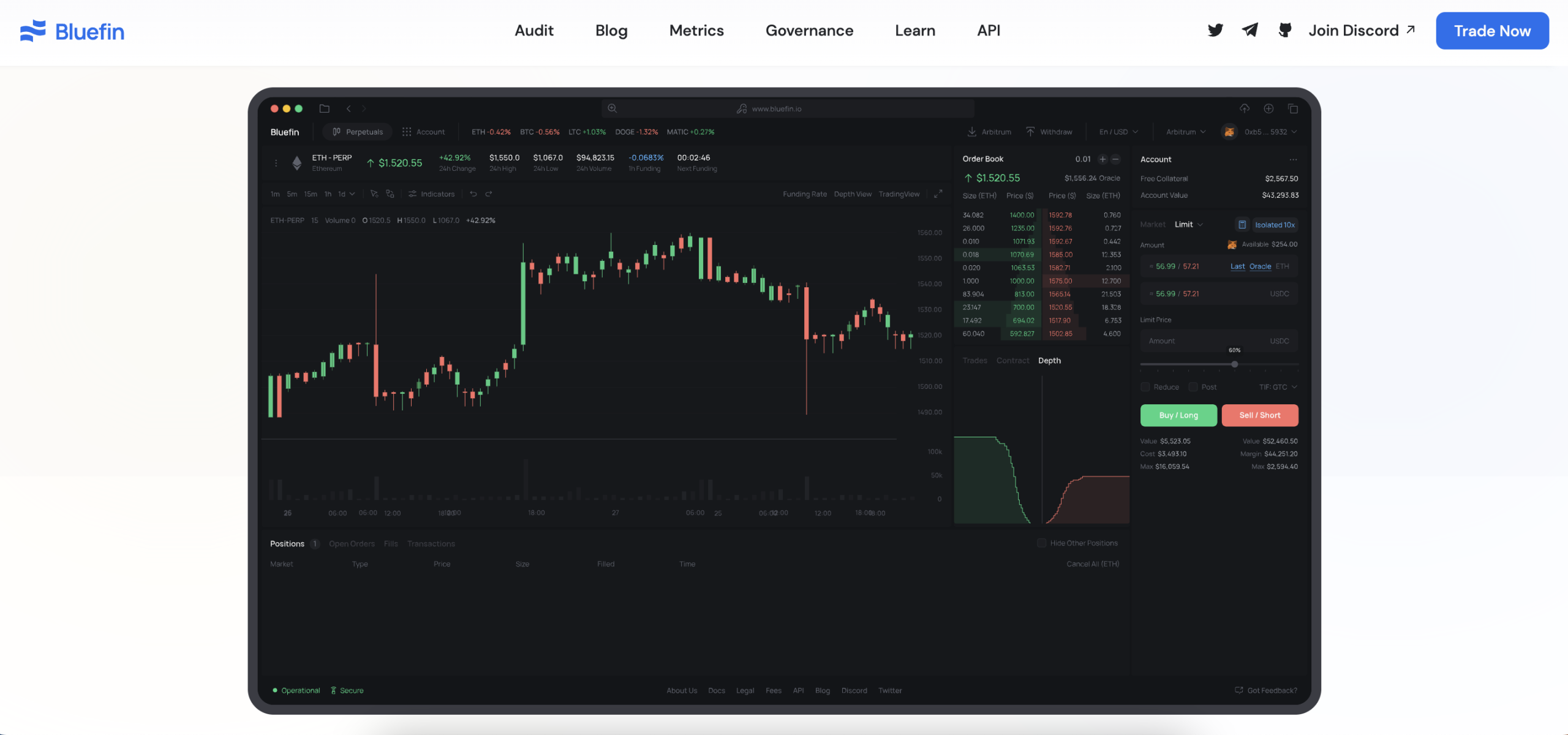This screenshot has width=1568, height=735.
Task: Click Cancel All (ETH) link
Action: coord(1093,564)
